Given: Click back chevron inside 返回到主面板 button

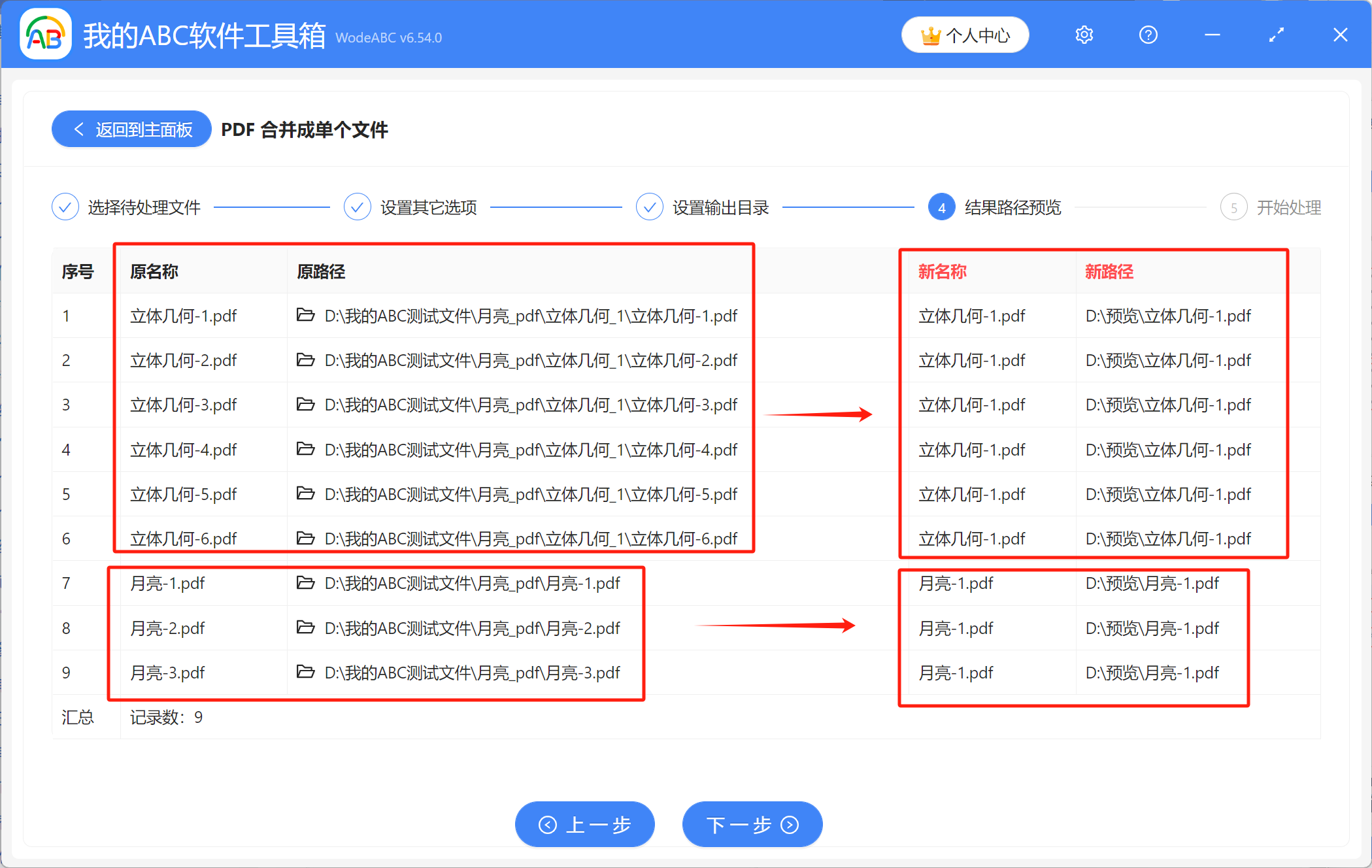Looking at the screenshot, I should [79, 129].
